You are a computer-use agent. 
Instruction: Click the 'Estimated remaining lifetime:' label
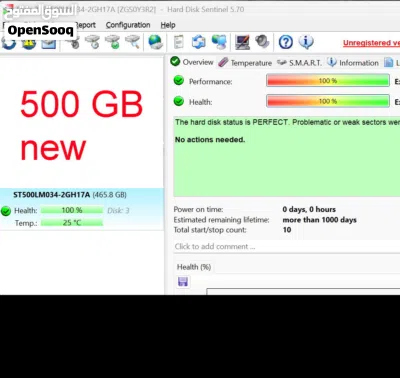(221, 220)
